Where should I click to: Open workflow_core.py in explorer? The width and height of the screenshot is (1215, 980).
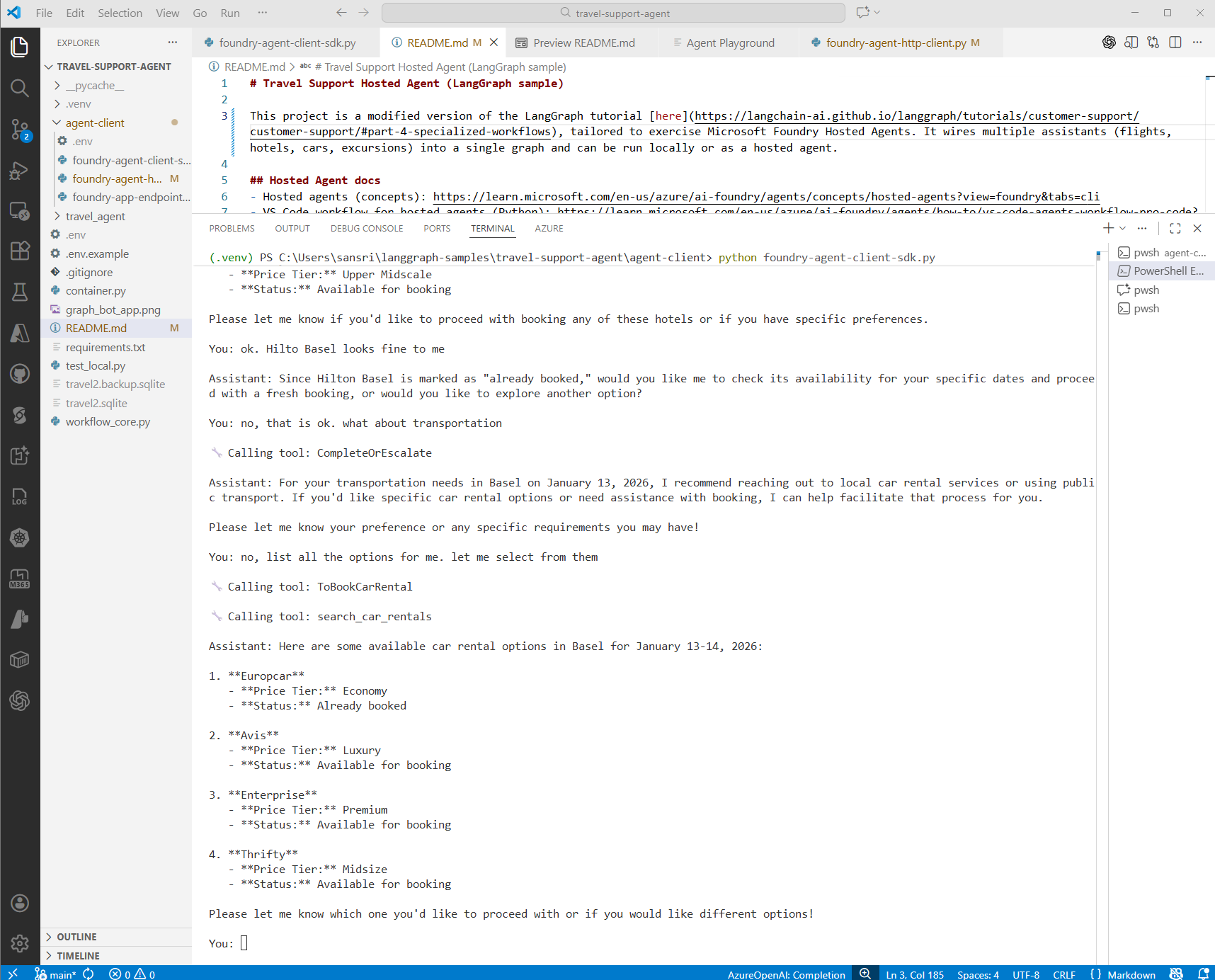point(108,422)
